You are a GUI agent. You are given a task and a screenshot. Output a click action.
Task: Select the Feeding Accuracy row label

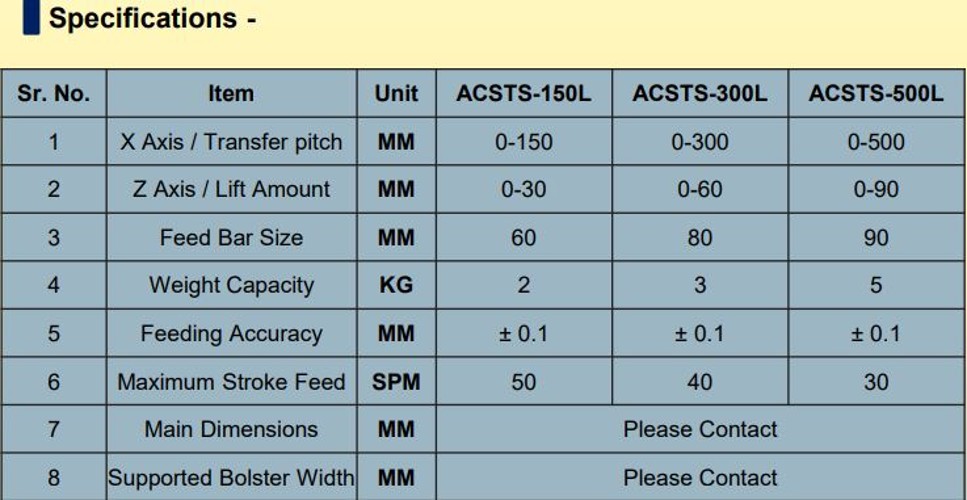tap(231, 334)
